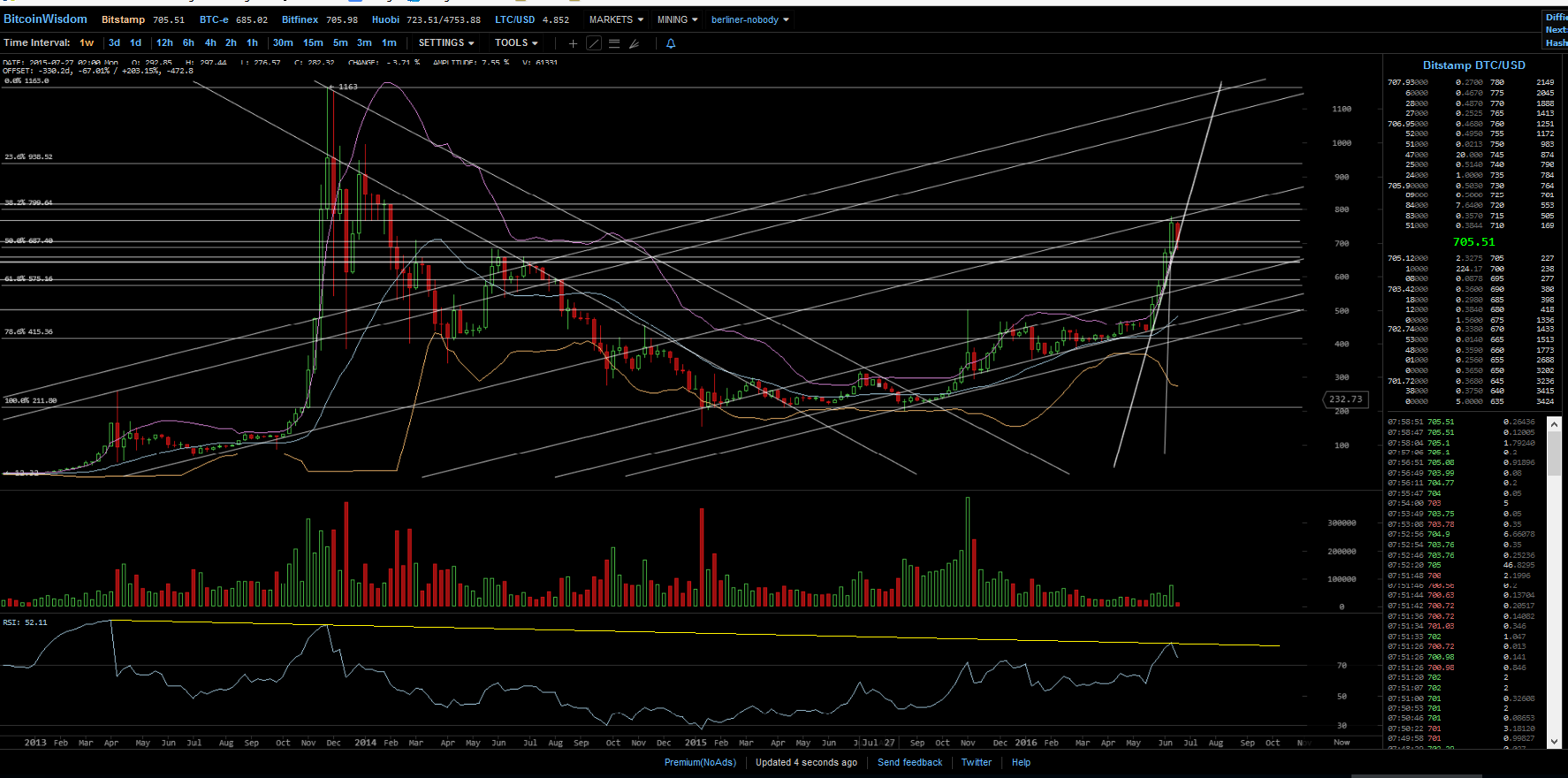
Task: Select the horizontal lines Fibonacci tool
Action: [x=614, y=43]
